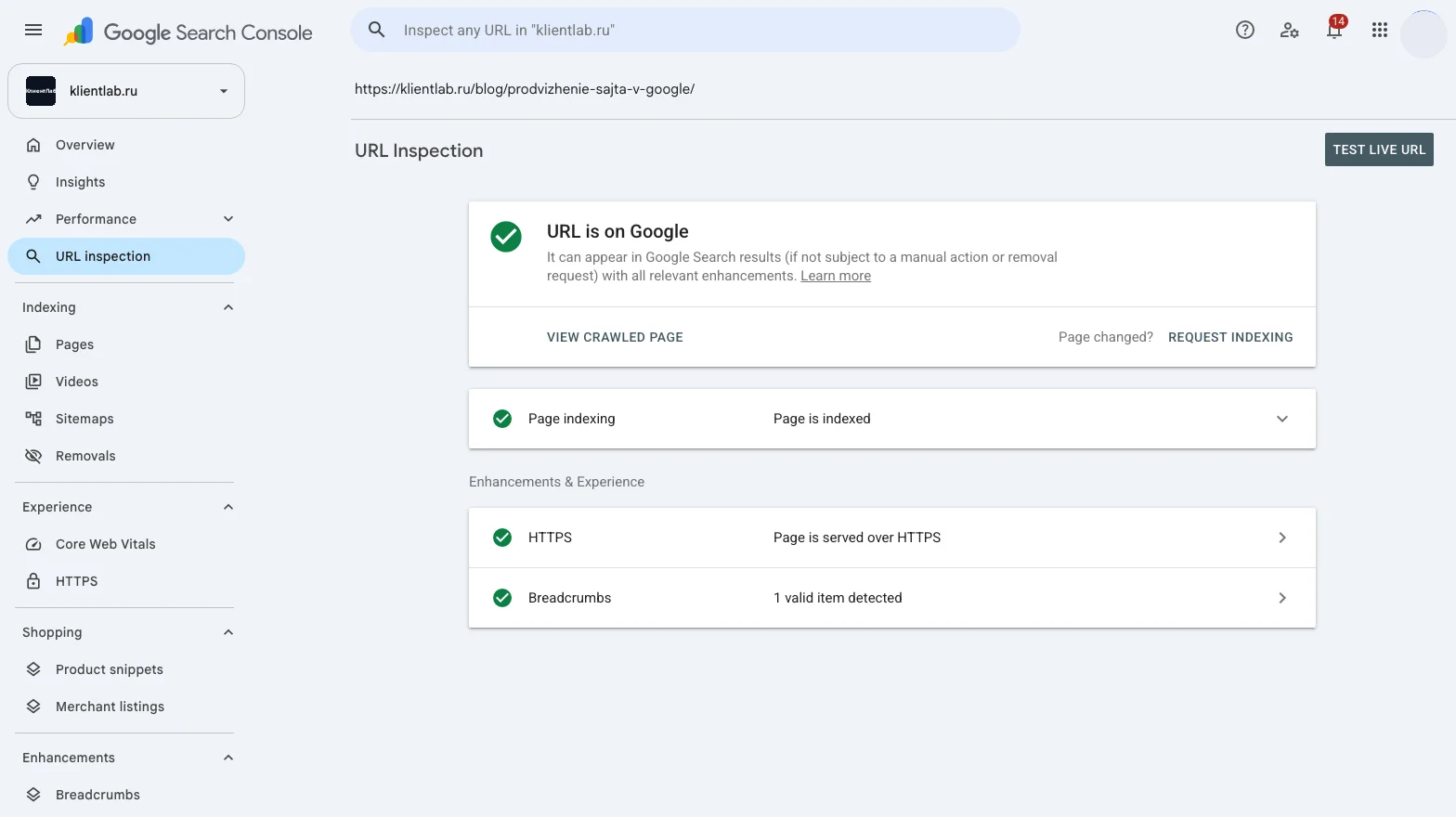Open Breadcrumbs report in sidebar
This screenshot has height=817, width=1456.
tap(126, 795)
